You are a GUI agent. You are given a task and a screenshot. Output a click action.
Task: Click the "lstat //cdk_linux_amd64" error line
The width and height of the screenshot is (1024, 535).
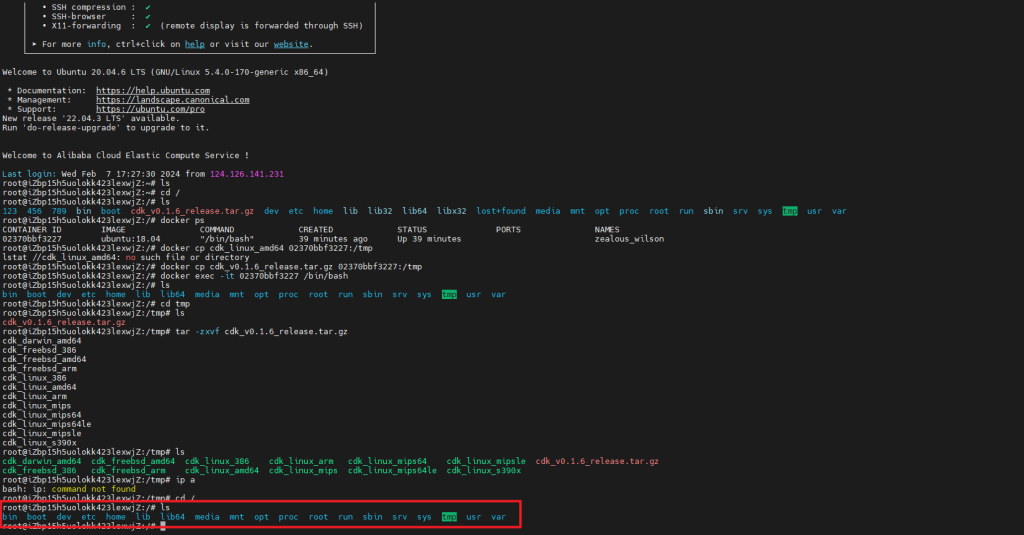coord(125,257)
